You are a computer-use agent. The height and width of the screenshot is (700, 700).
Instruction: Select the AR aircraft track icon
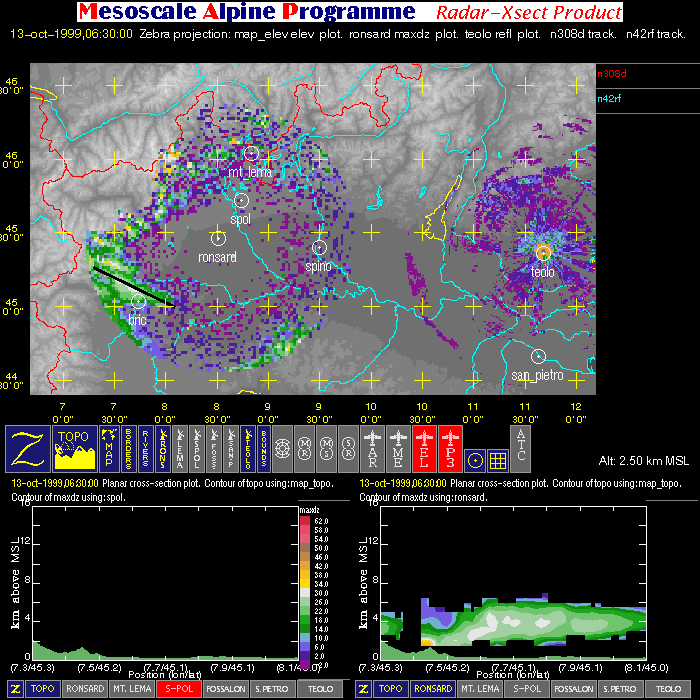pos(373,447)
